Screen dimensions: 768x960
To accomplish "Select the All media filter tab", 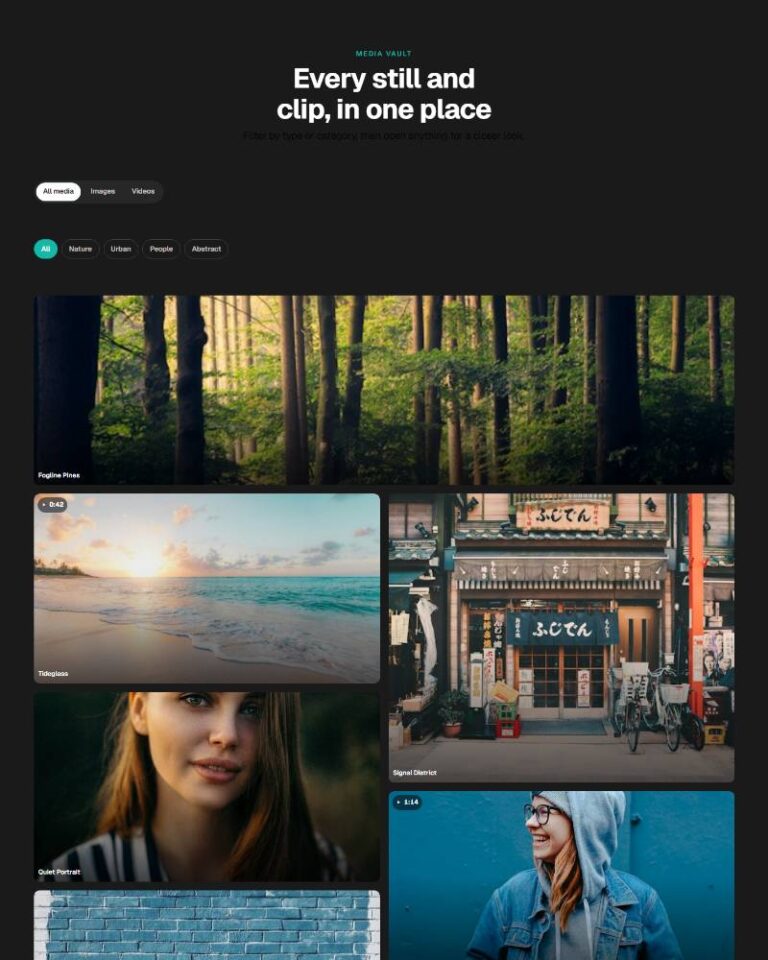I will [x=58, y=192].
